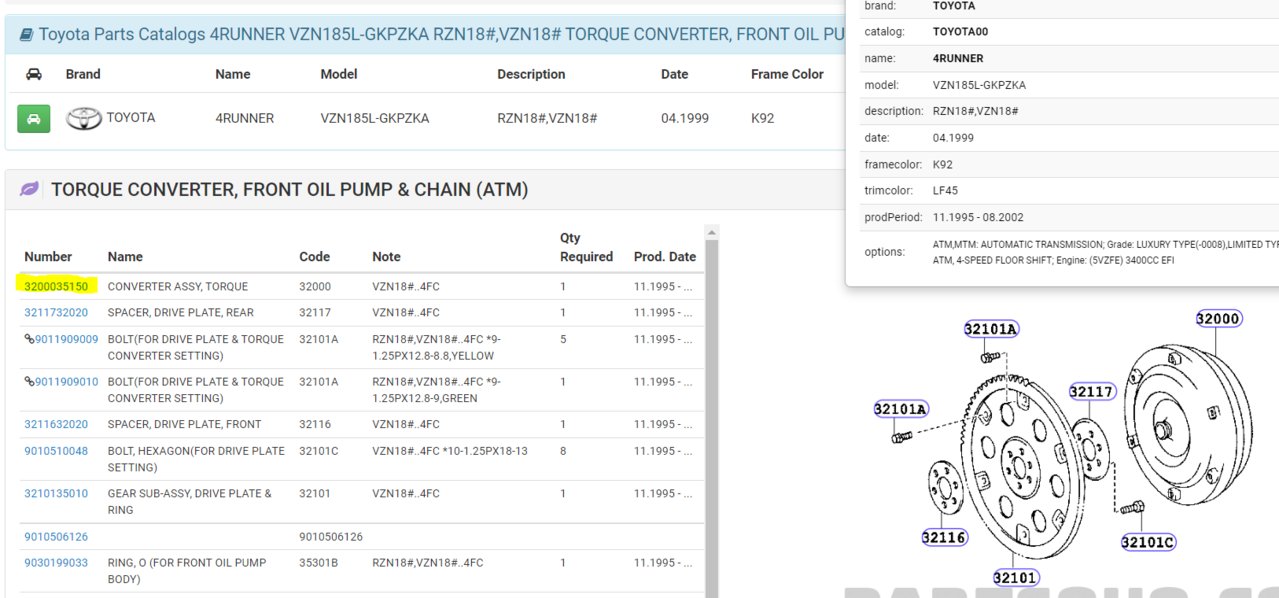Click the GEAR SUB-ASSY, DRIVE PLATE & RING cell

[x=190, y=501]
